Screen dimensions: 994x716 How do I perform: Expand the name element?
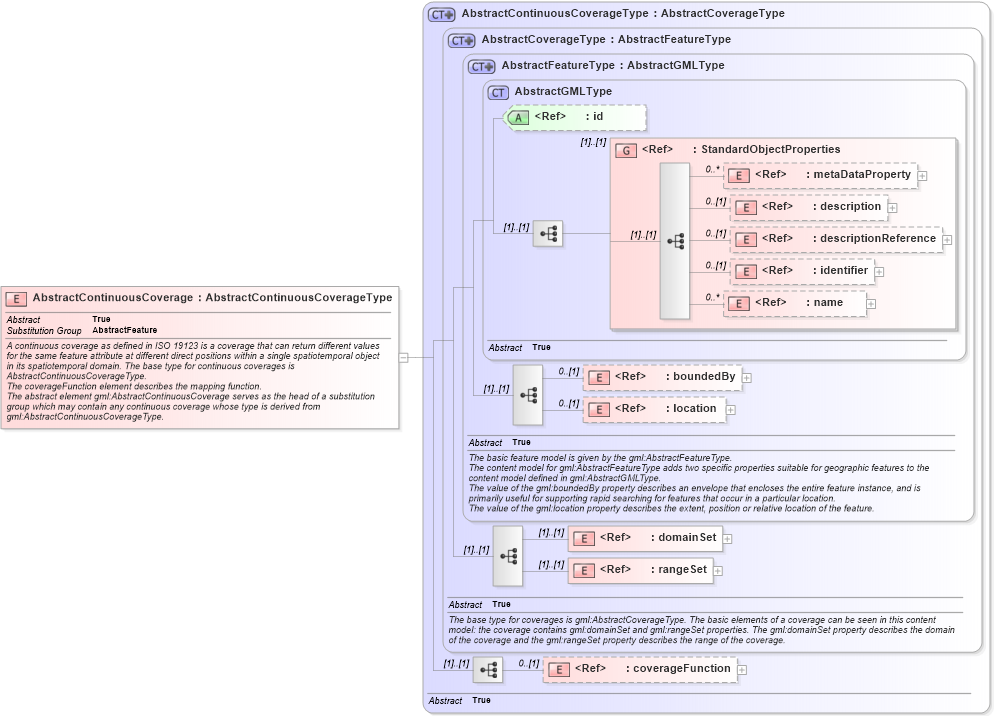click(x=871, y=304)
